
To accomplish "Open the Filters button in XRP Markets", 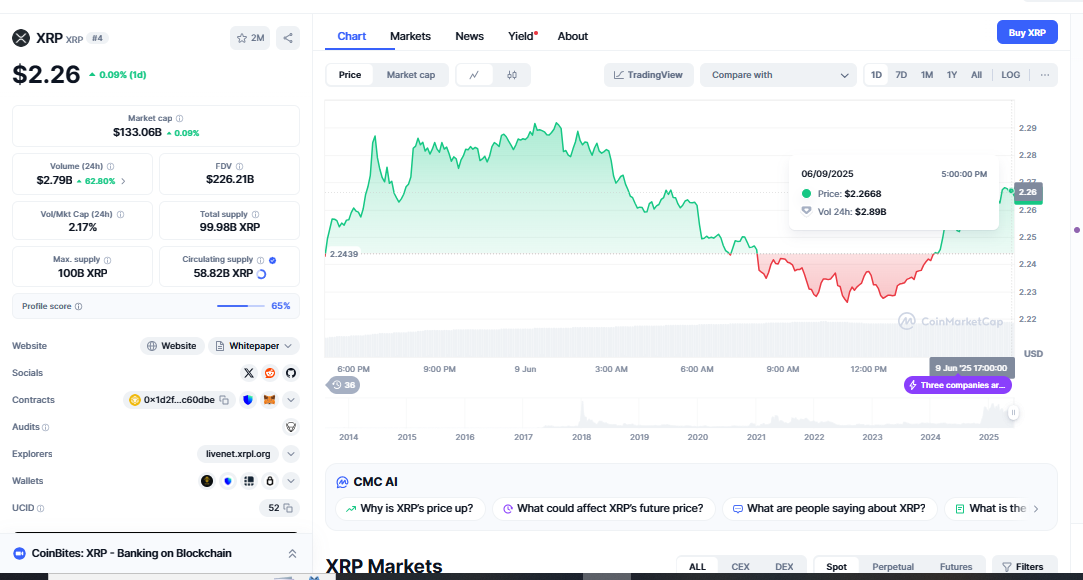I will [1024, 566].
